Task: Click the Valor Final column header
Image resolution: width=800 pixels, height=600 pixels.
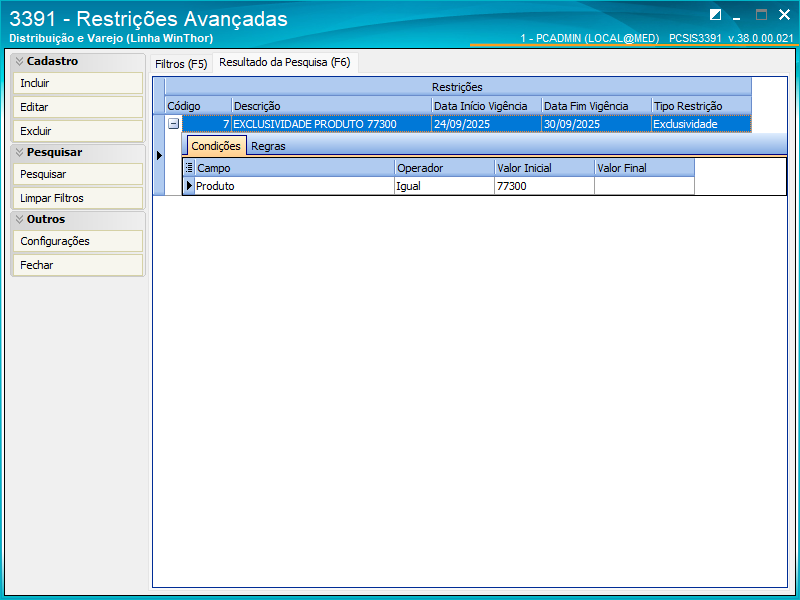Action: (644, 168)
